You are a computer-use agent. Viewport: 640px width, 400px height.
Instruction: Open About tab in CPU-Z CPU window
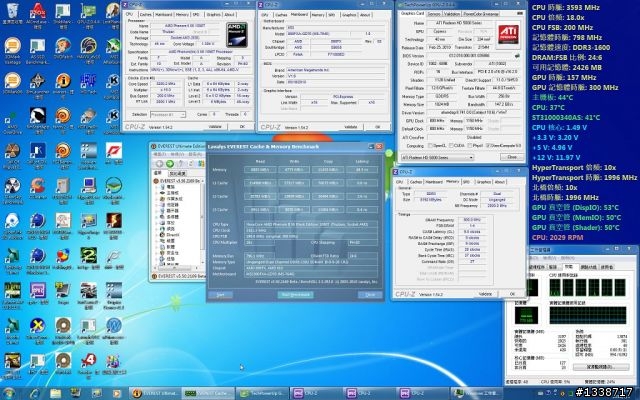[229, 15]
